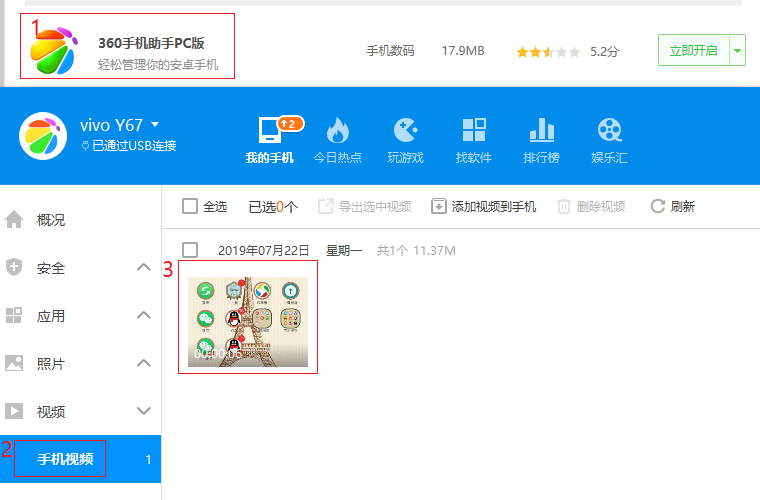Click the 手机数码 category text

[390, 51]
